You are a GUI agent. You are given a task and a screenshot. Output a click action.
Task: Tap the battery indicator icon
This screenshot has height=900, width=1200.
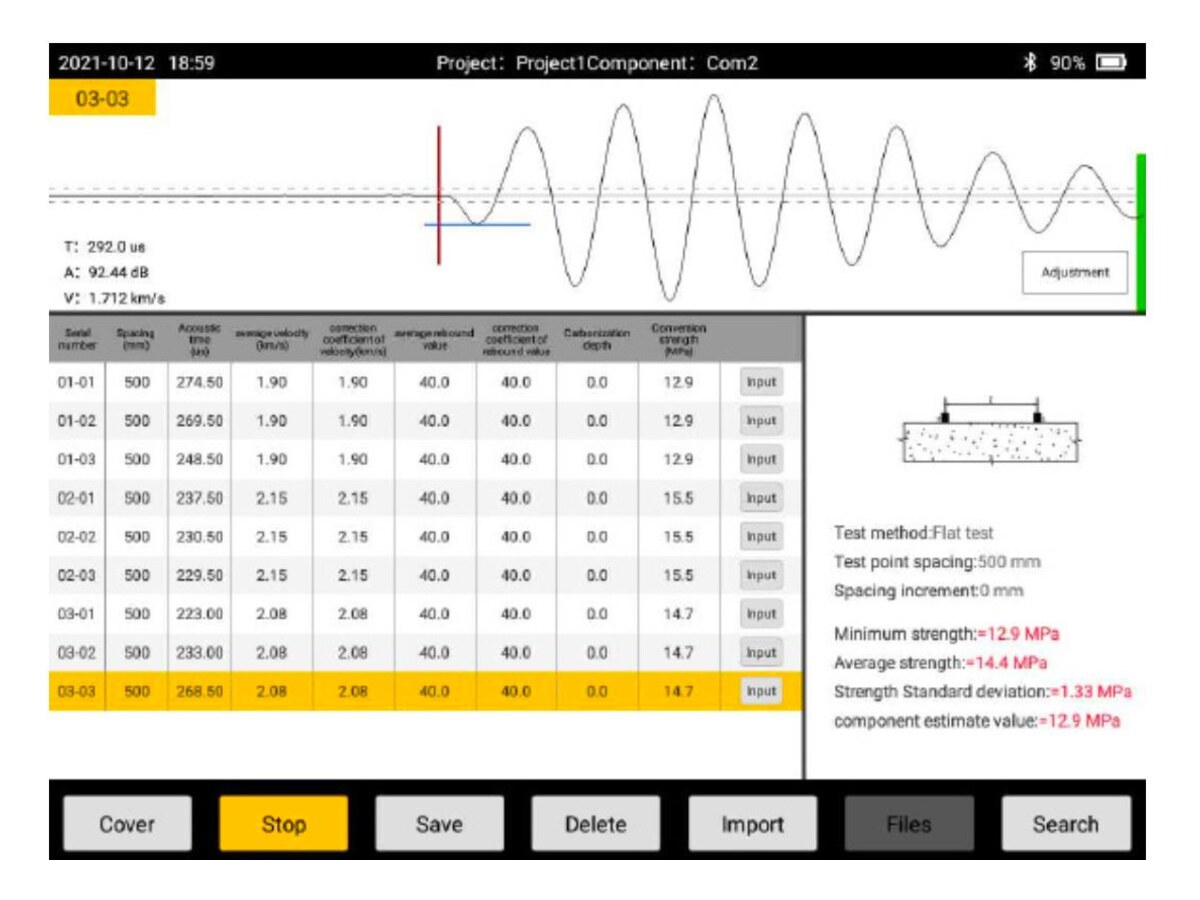[1110, 63]
